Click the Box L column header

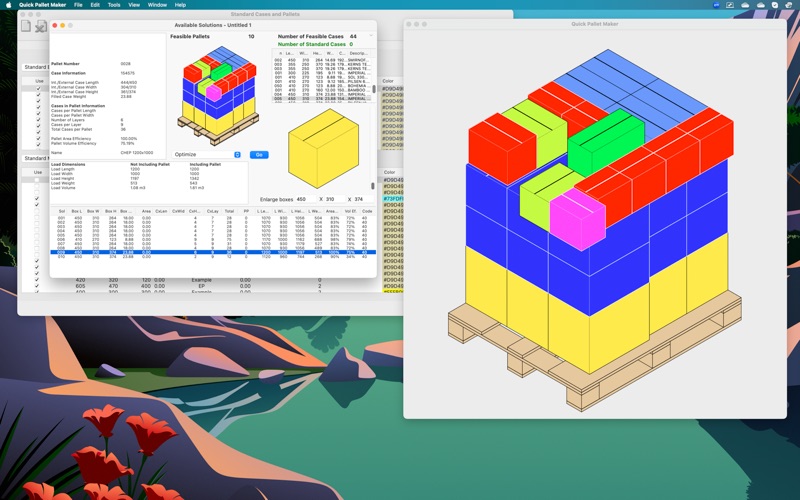pos(77,211)
